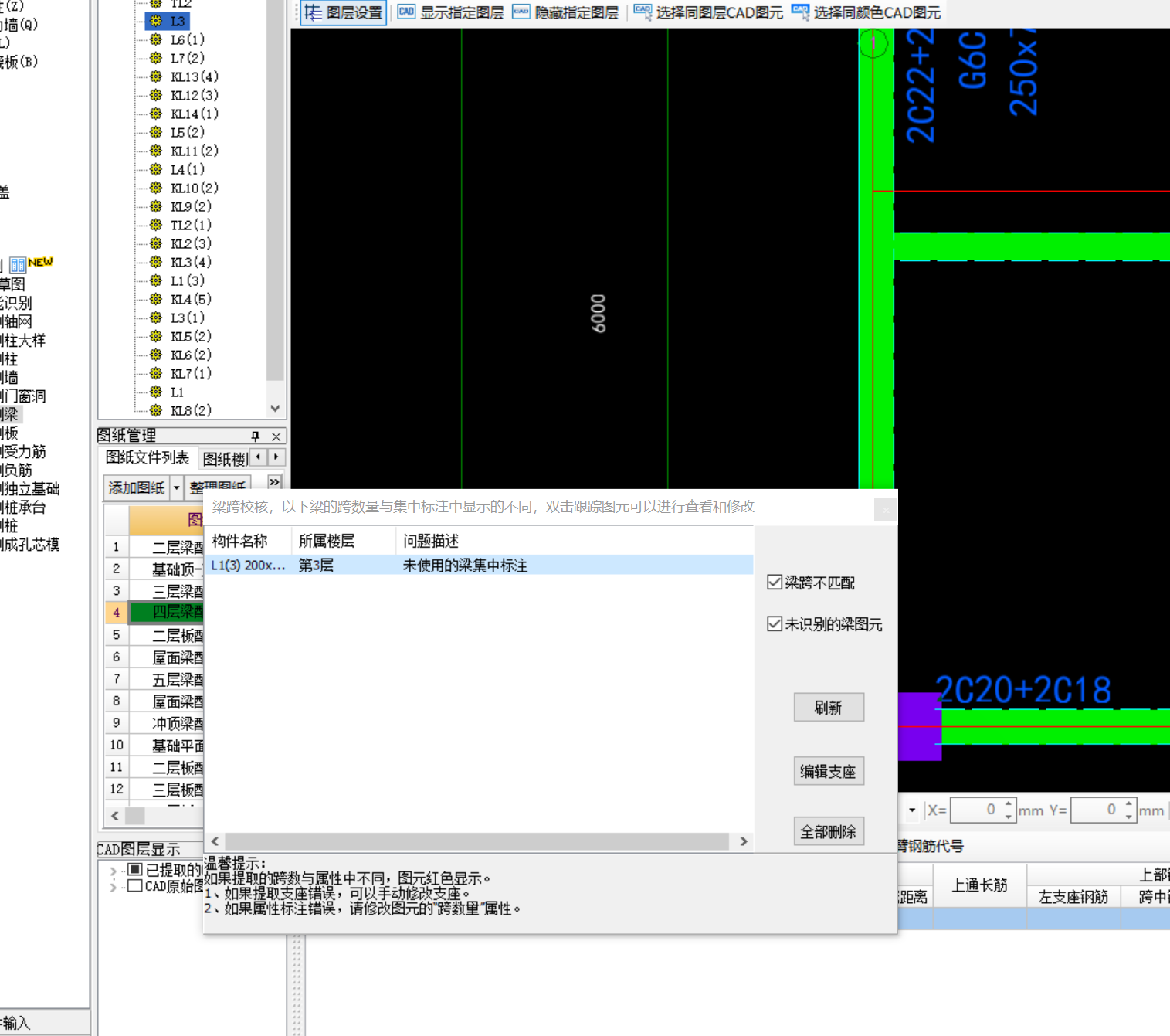1170x1036 pixels.
Task: Select 选择同颜色CAD图元 tool
Action: [800, 12]
